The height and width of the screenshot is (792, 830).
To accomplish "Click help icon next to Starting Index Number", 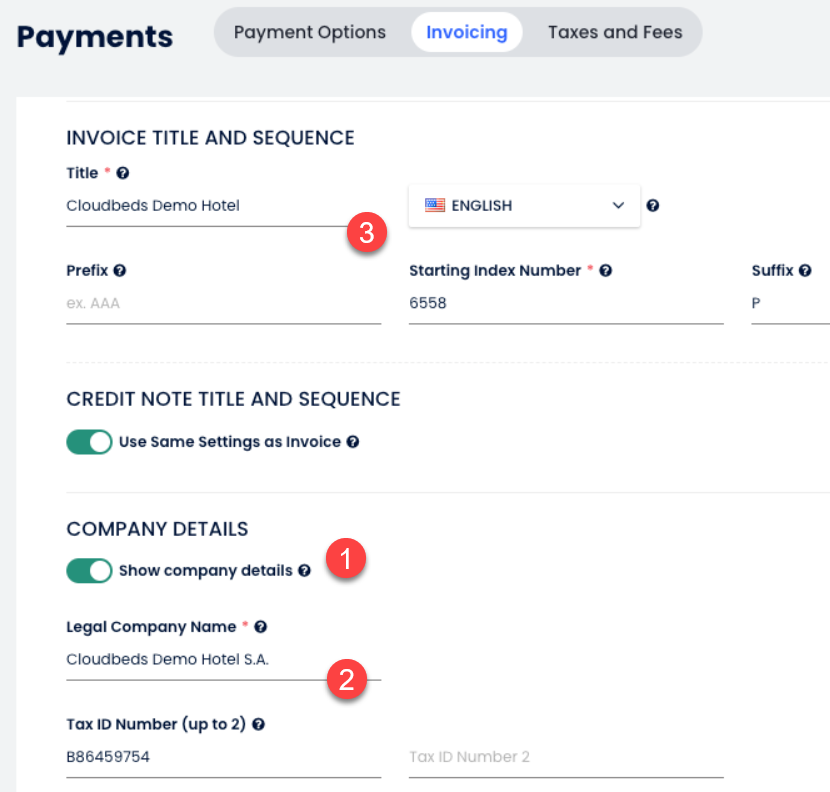I will pyautogui.click(x=606, y=270).
